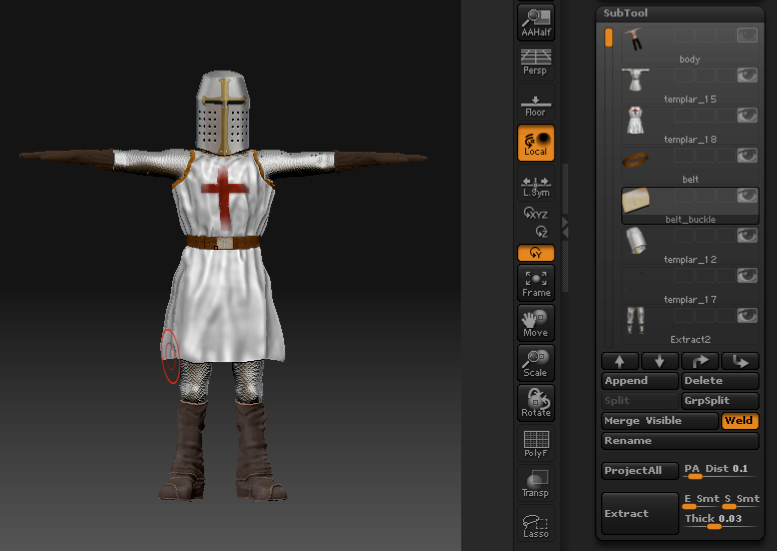Viewport: 777px width, 551px height.
Task: Select the Scale navigation tool
Action: (x=536, y=363)
